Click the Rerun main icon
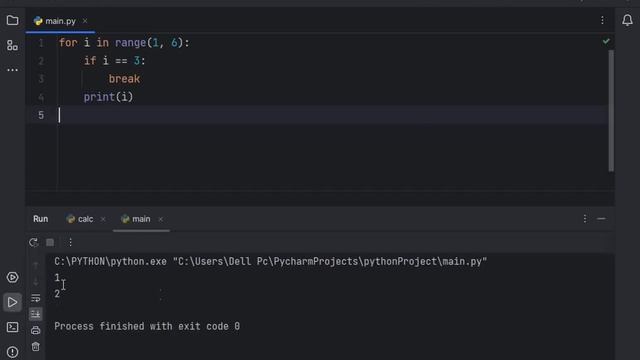The width and height of the screenshot is (640, 360). (x=33, y=242)
